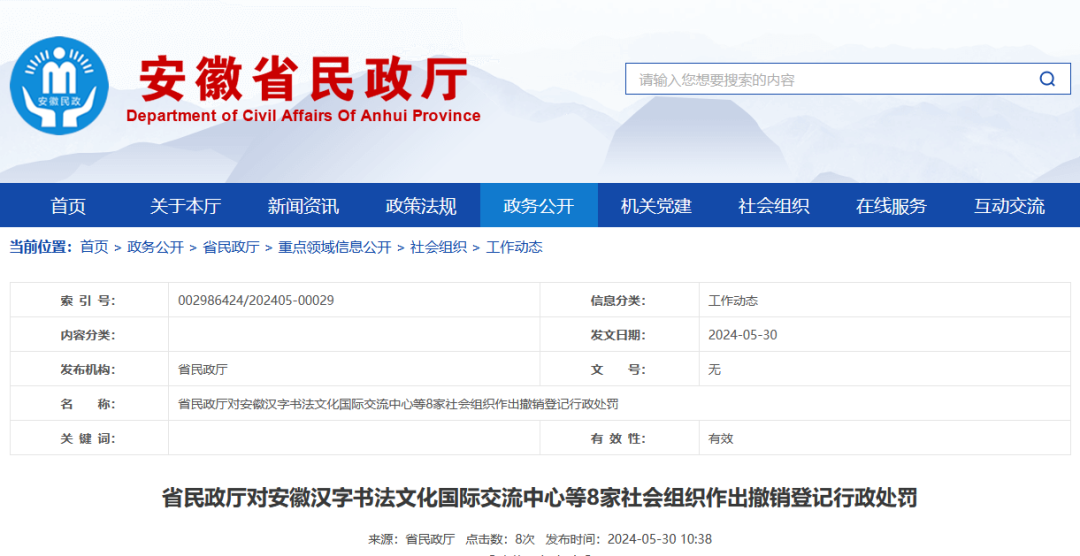Open the 社会组织 navigation tab
This screenshot has width=1080, height=556.
click(x=773, y=205)
